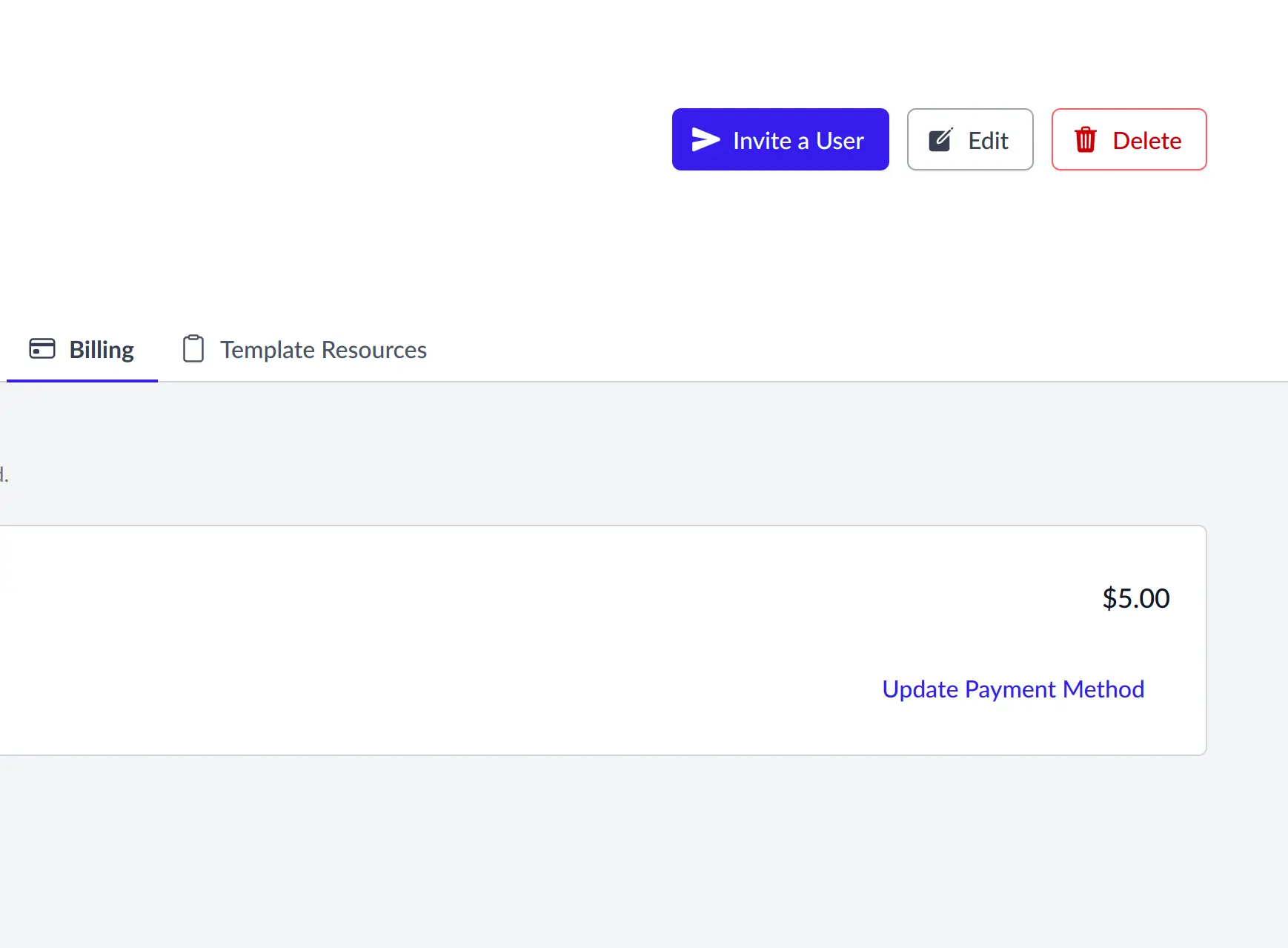Click the pencil icon on the Edit button
Screen dimensions: 1288x948
click(940, 139)
